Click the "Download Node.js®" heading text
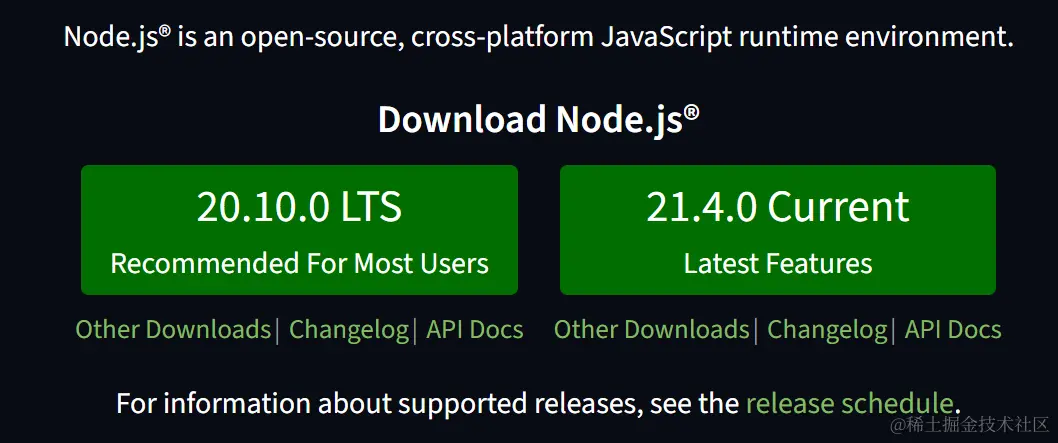The image size is (1058, 443). point(538,119)
